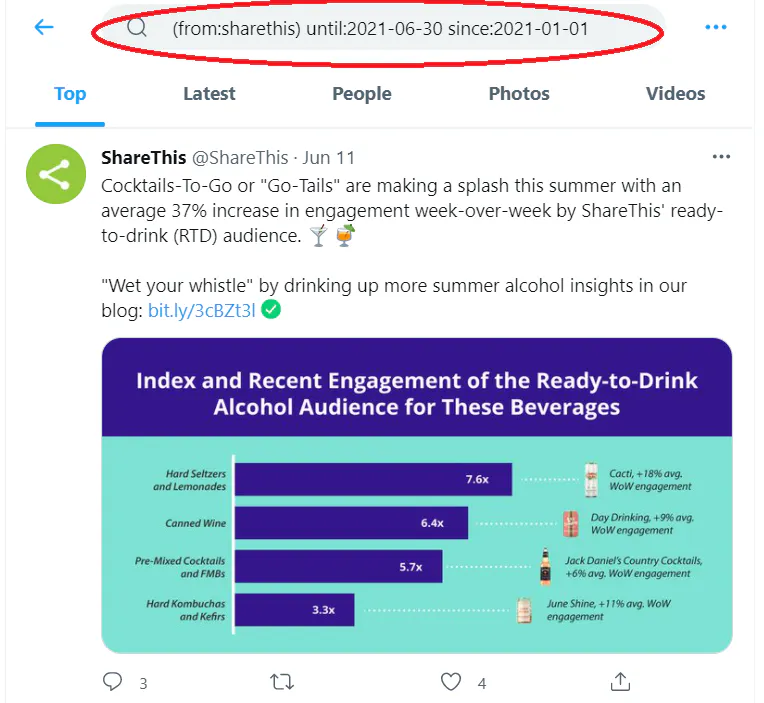Open tweet's more options menu
Viewport: 764px width, 703px height.
(721, 157)
